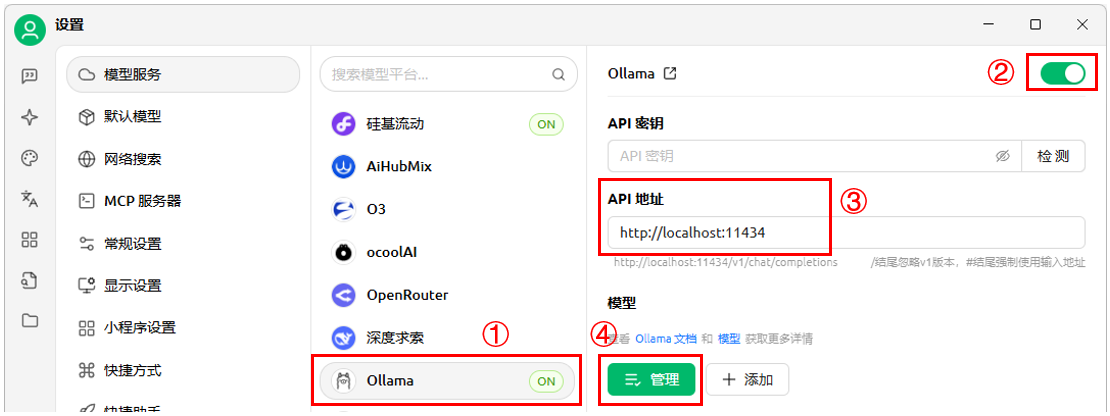The width and height of the screenshot is (1110, 416).
Task: Reveal API key with the eye icon
Action: point(1002,156)
